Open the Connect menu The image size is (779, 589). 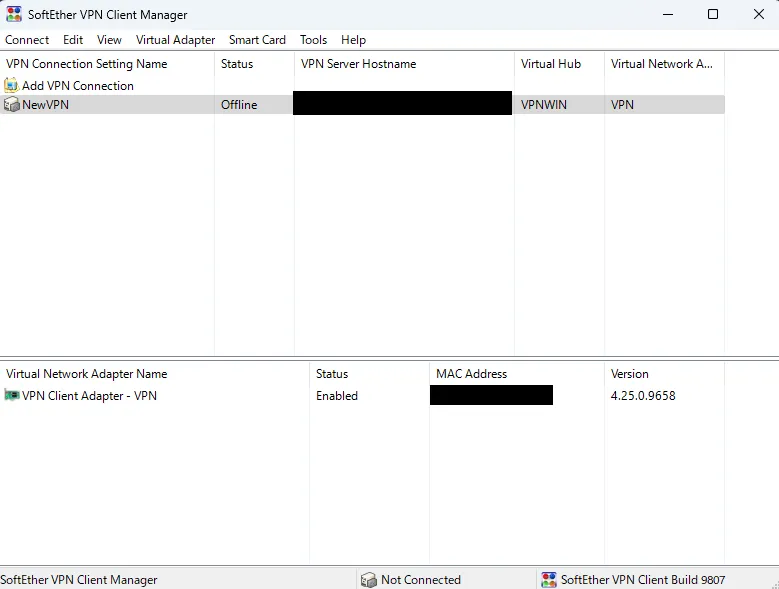(27, 40)
